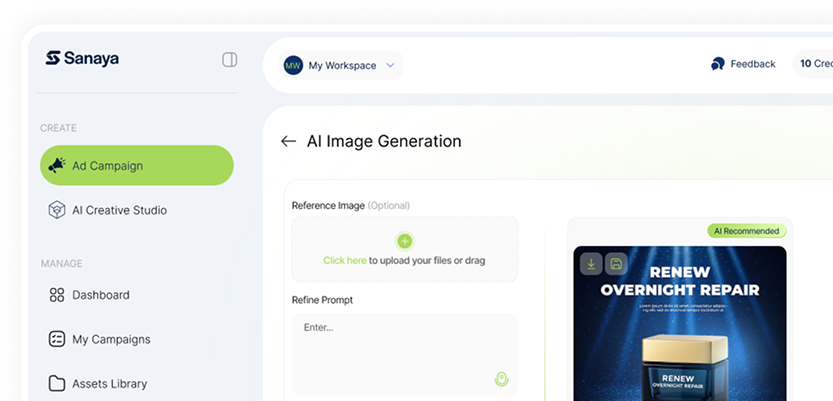Viewport: 833px width, 401px height.
Task: Focus the Refine Prompt text field
Action: [404, 354]
